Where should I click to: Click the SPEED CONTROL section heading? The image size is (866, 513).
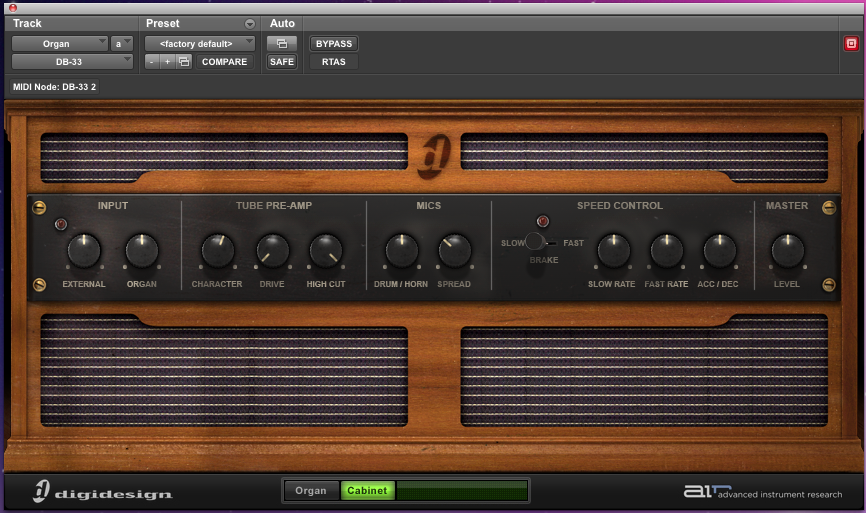620,205
